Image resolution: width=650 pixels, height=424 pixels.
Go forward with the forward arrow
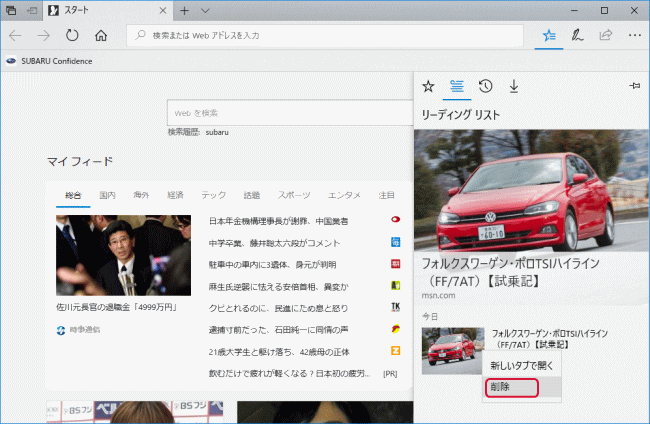[x=43, y=36]
